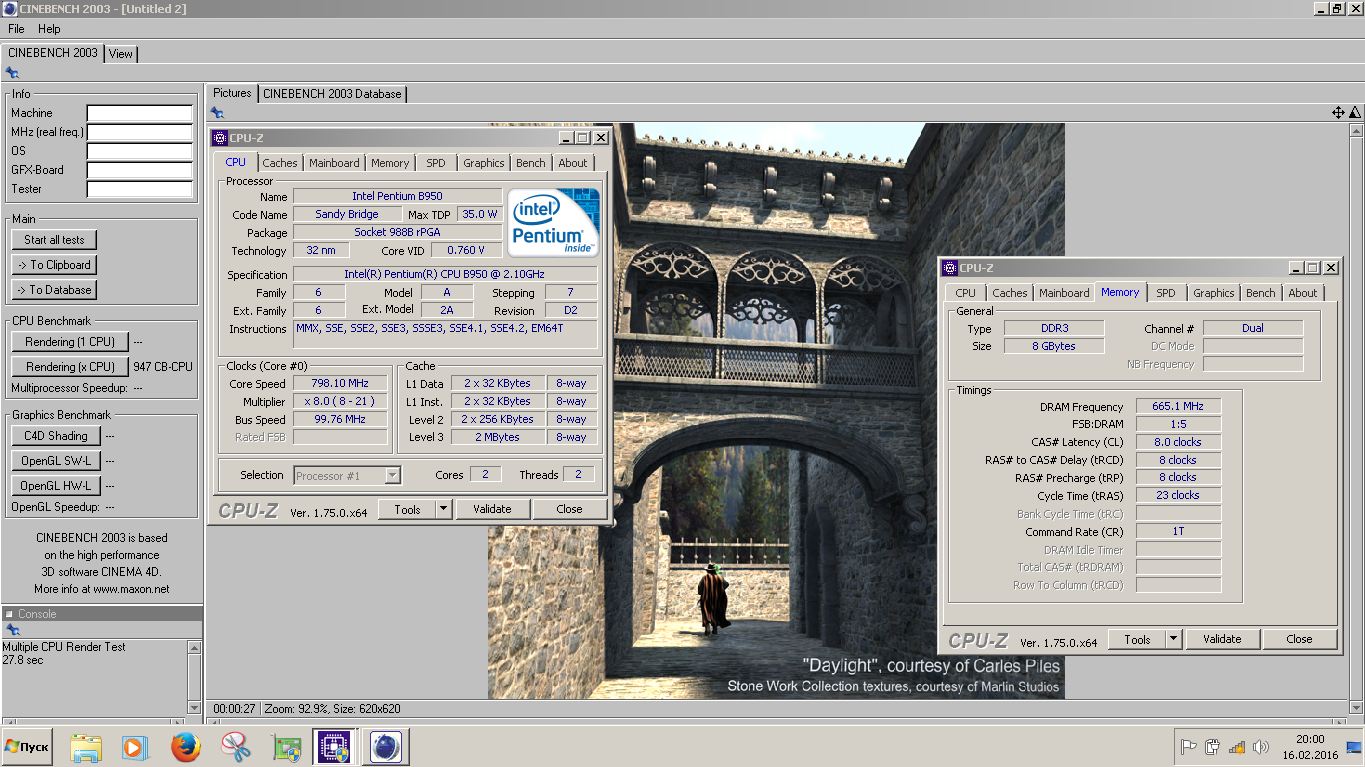Click Validate in the left CPU-Z window
The image size is (1365, 767).
tap(492, 509)
